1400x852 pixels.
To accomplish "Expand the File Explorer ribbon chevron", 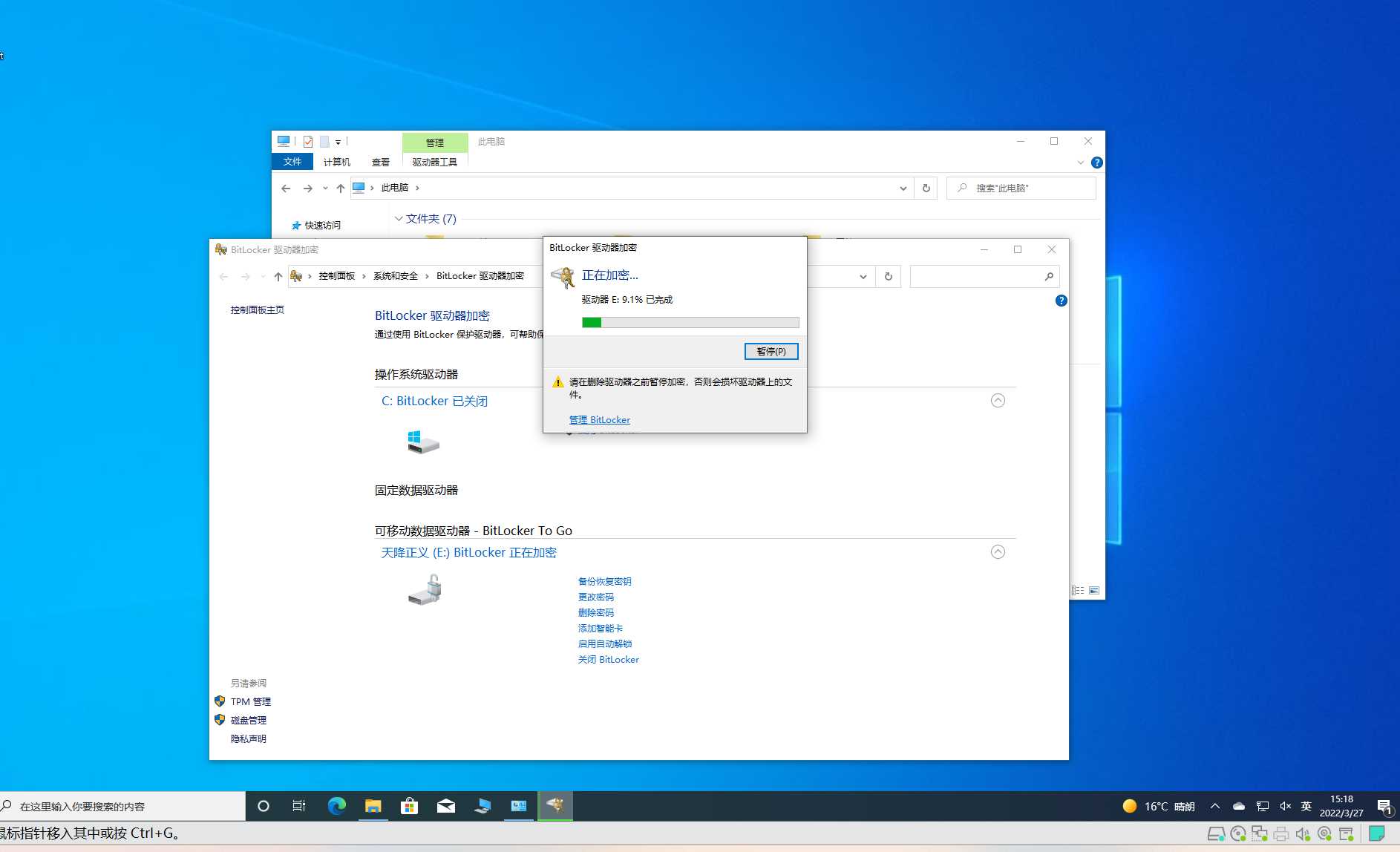I will (1080, 163).
